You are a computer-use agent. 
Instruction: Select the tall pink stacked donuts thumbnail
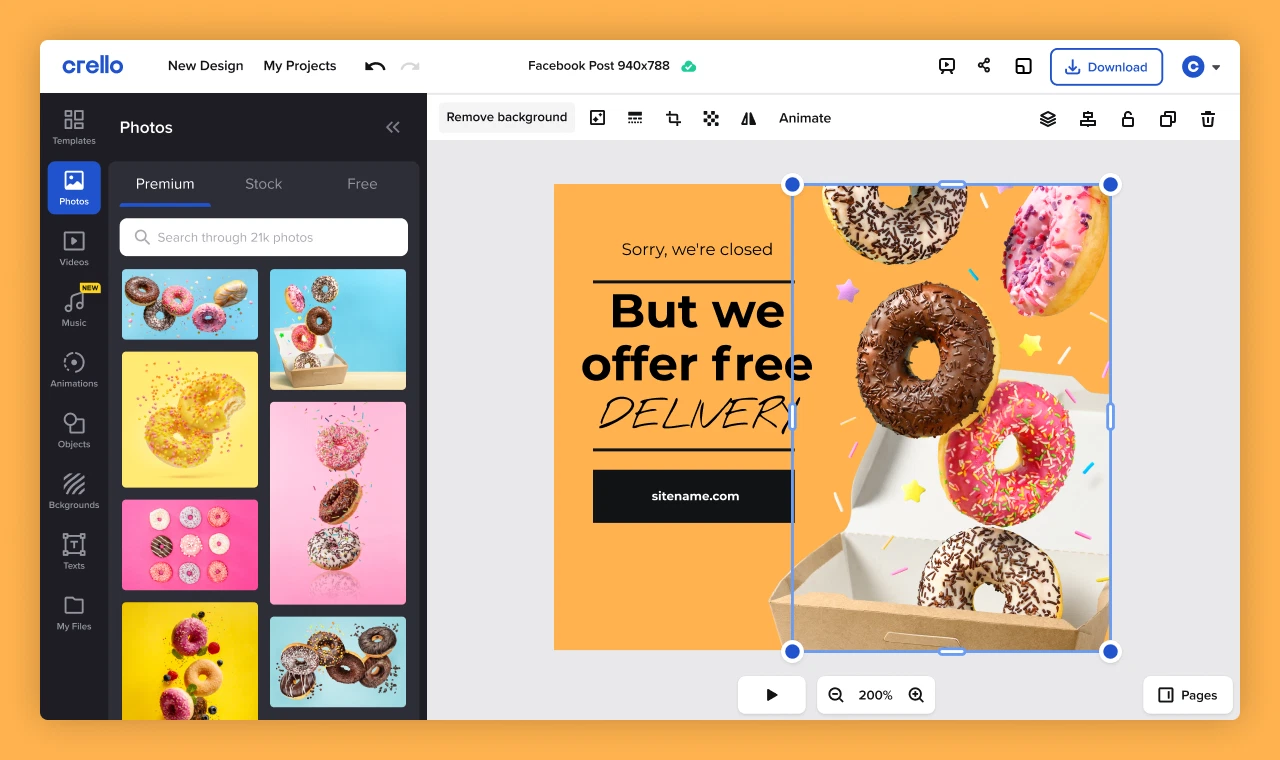tap(338, 503)
